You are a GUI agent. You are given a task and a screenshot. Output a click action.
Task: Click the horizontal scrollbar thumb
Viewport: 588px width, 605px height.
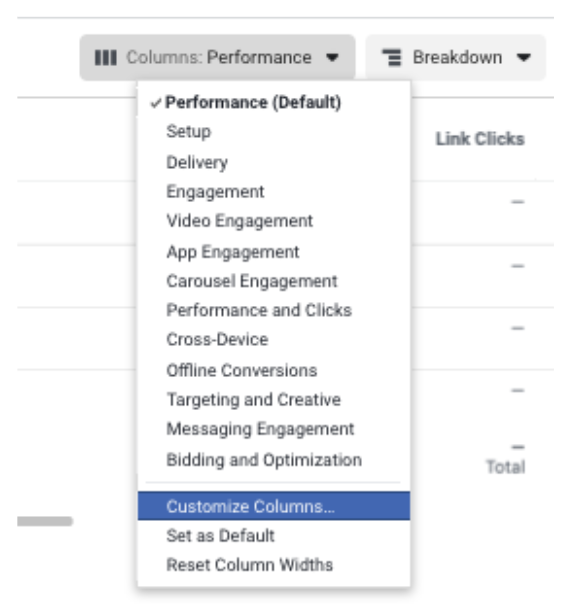point(45,521)
